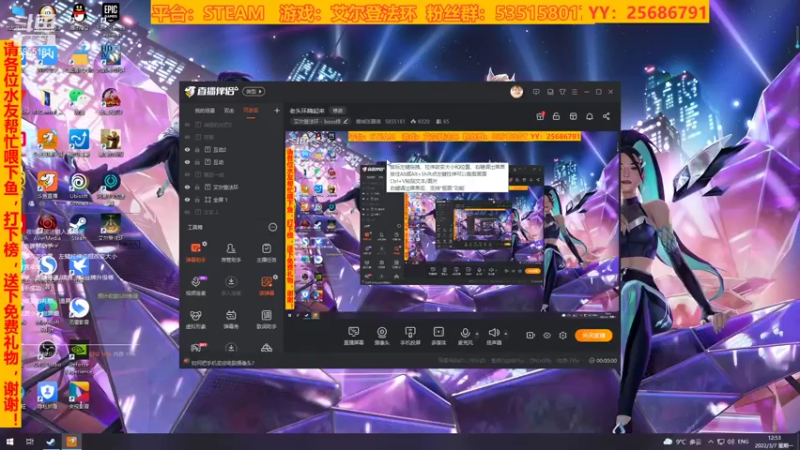Toggle the preview eye icon in bottom bar
Viewport: 800px width, 450px height.
tap(547, 335)
